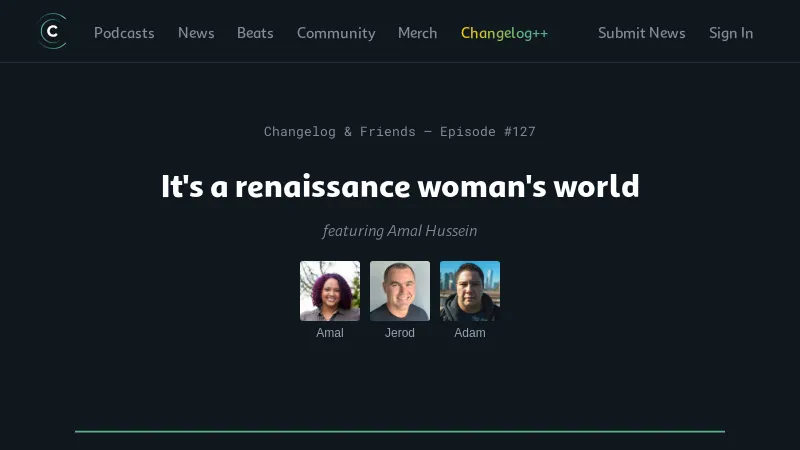This screenshot has height=450, width=800.
Task: Click the Changelog logo icon
Action: pyautogui.click(x=52, y=32)
